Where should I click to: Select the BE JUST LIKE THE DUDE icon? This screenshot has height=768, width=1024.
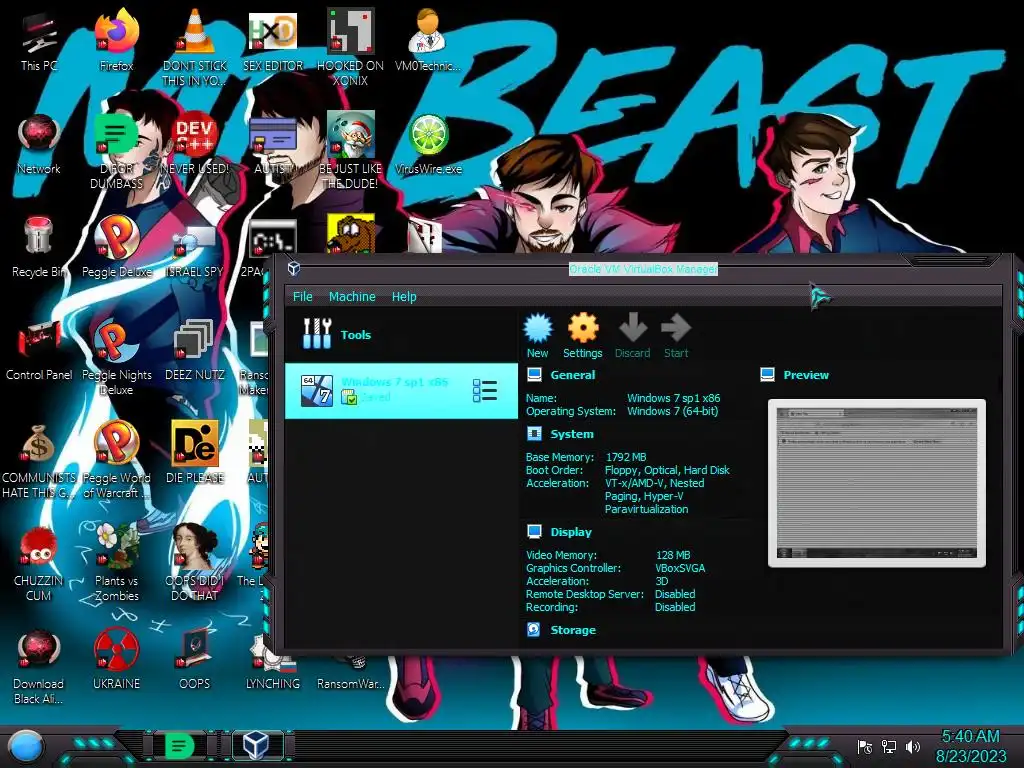pos(351,150)
